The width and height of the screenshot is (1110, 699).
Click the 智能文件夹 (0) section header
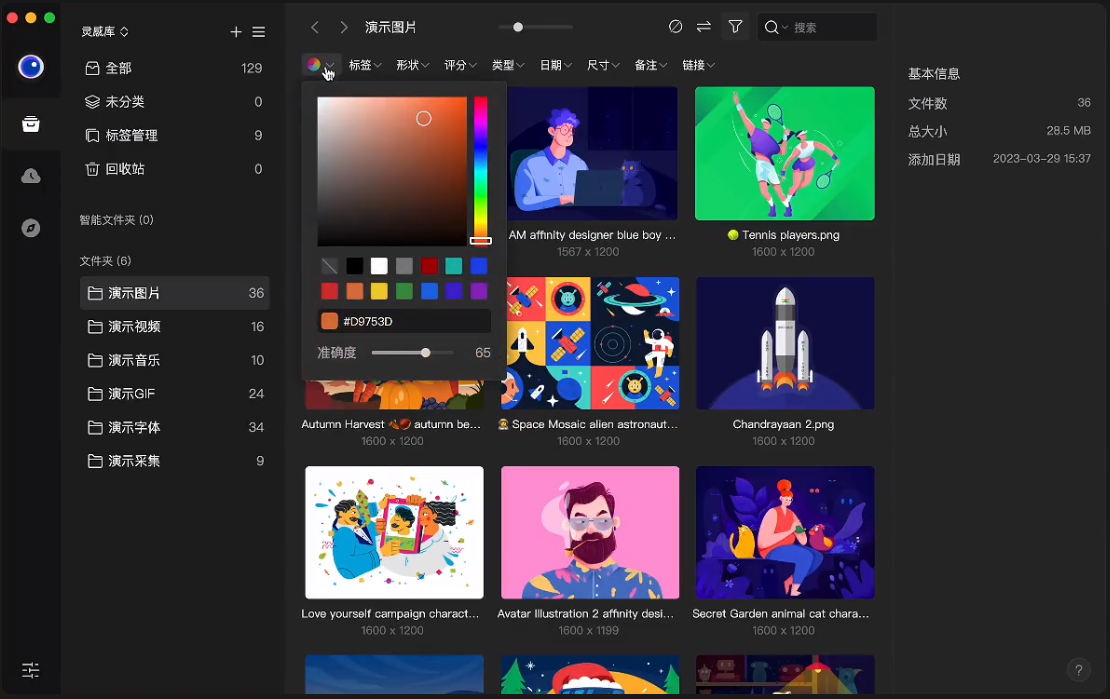116,220
